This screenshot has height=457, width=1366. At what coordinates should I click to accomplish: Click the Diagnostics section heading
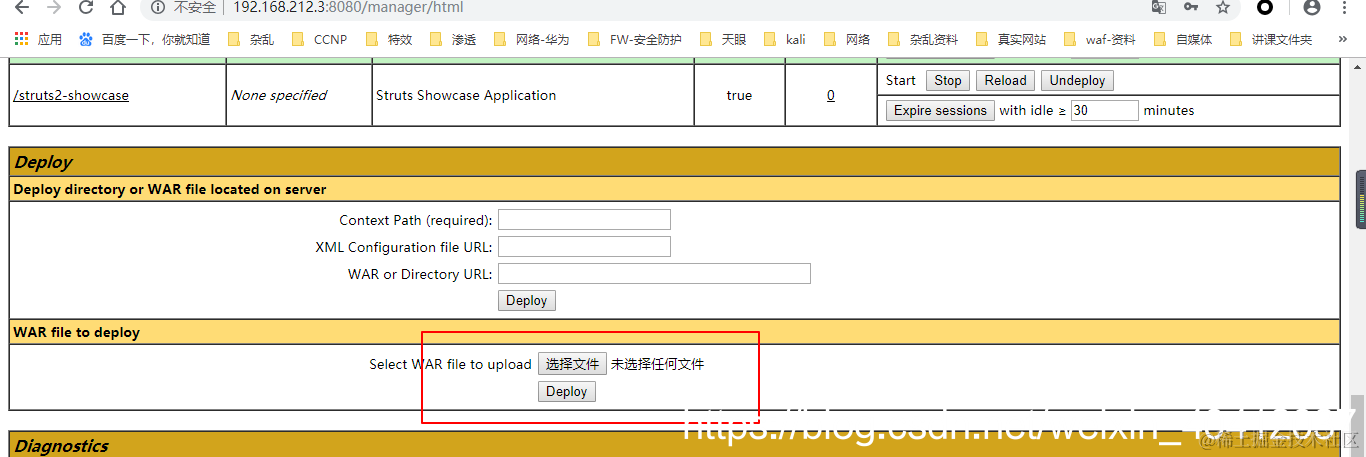click(62, 446)
